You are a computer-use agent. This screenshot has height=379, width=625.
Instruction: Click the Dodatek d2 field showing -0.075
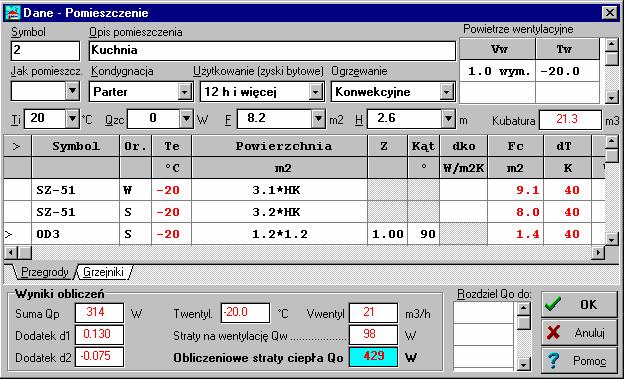tap(99, 357)
